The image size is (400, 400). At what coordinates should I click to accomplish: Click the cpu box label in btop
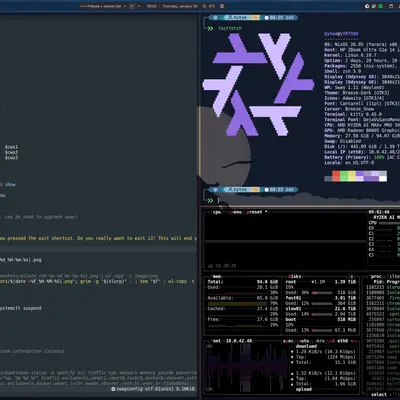tap(217, 212)
